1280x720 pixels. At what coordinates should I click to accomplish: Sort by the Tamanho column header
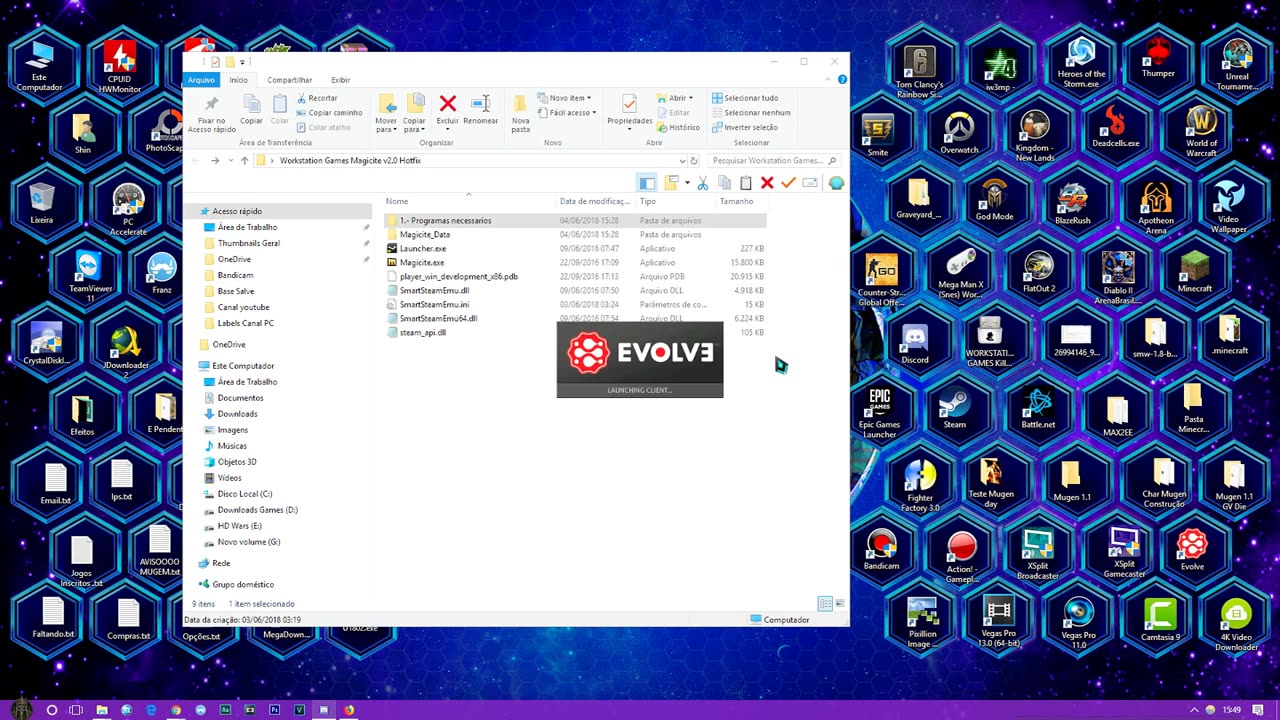point(736,201)
